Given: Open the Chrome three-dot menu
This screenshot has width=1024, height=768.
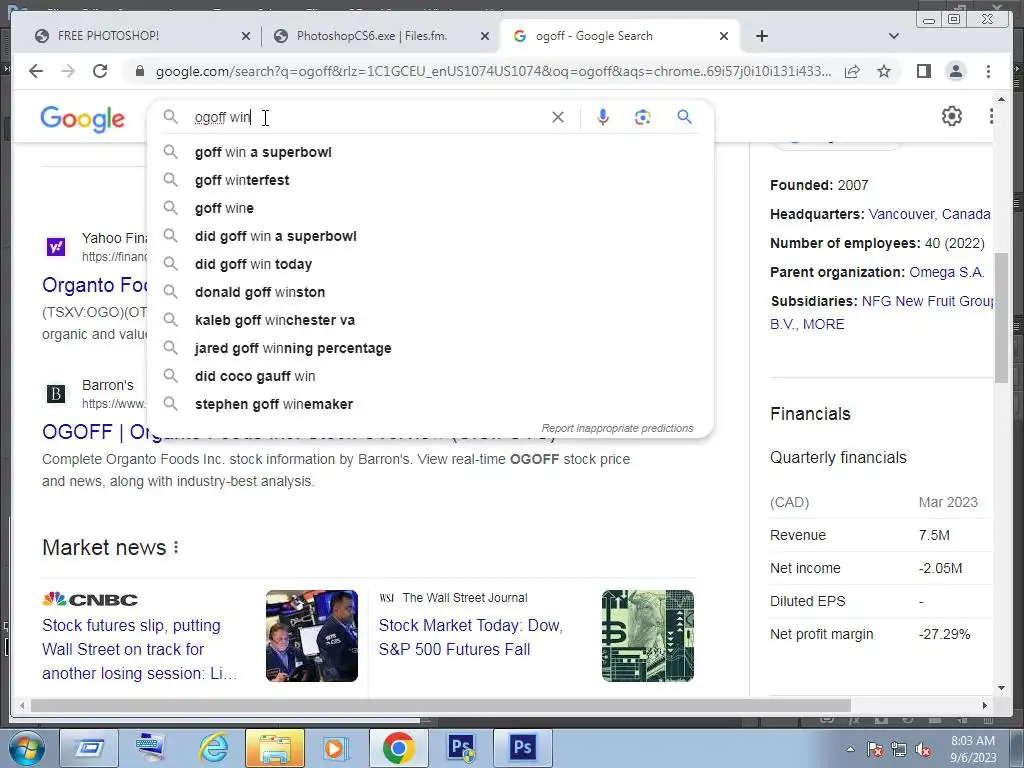Looking at the screenshot, I should [988, 71].
